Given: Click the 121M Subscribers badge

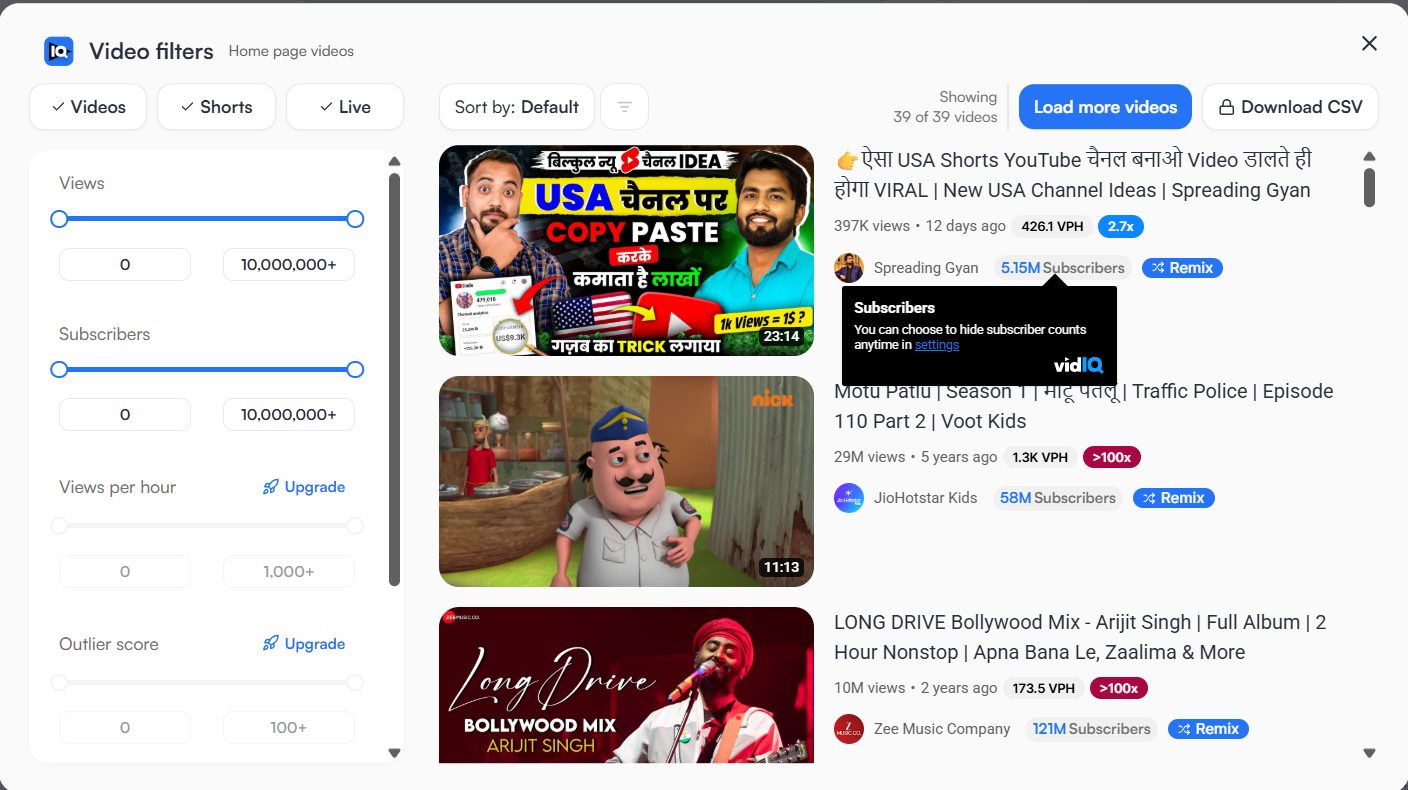Looking at the screenshot, I should (x=1091, y=729).
